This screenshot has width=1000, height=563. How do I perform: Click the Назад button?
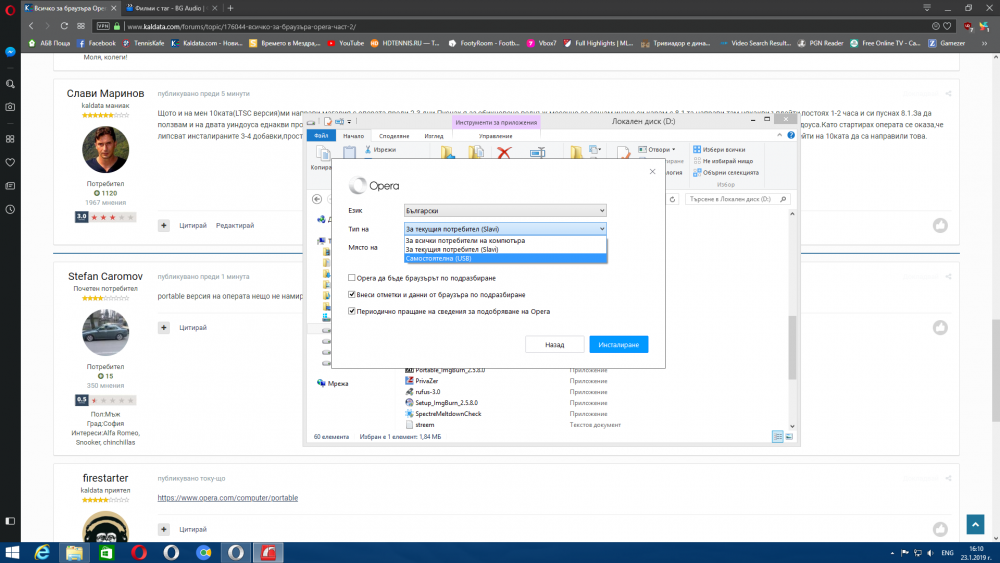[554, 344]
